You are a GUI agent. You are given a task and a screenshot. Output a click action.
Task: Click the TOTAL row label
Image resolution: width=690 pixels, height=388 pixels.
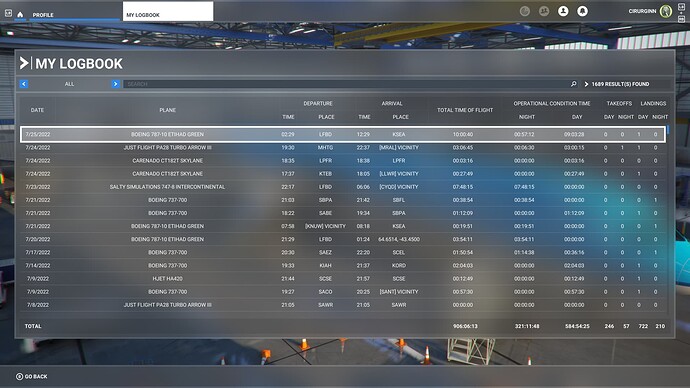pos(33,326)
